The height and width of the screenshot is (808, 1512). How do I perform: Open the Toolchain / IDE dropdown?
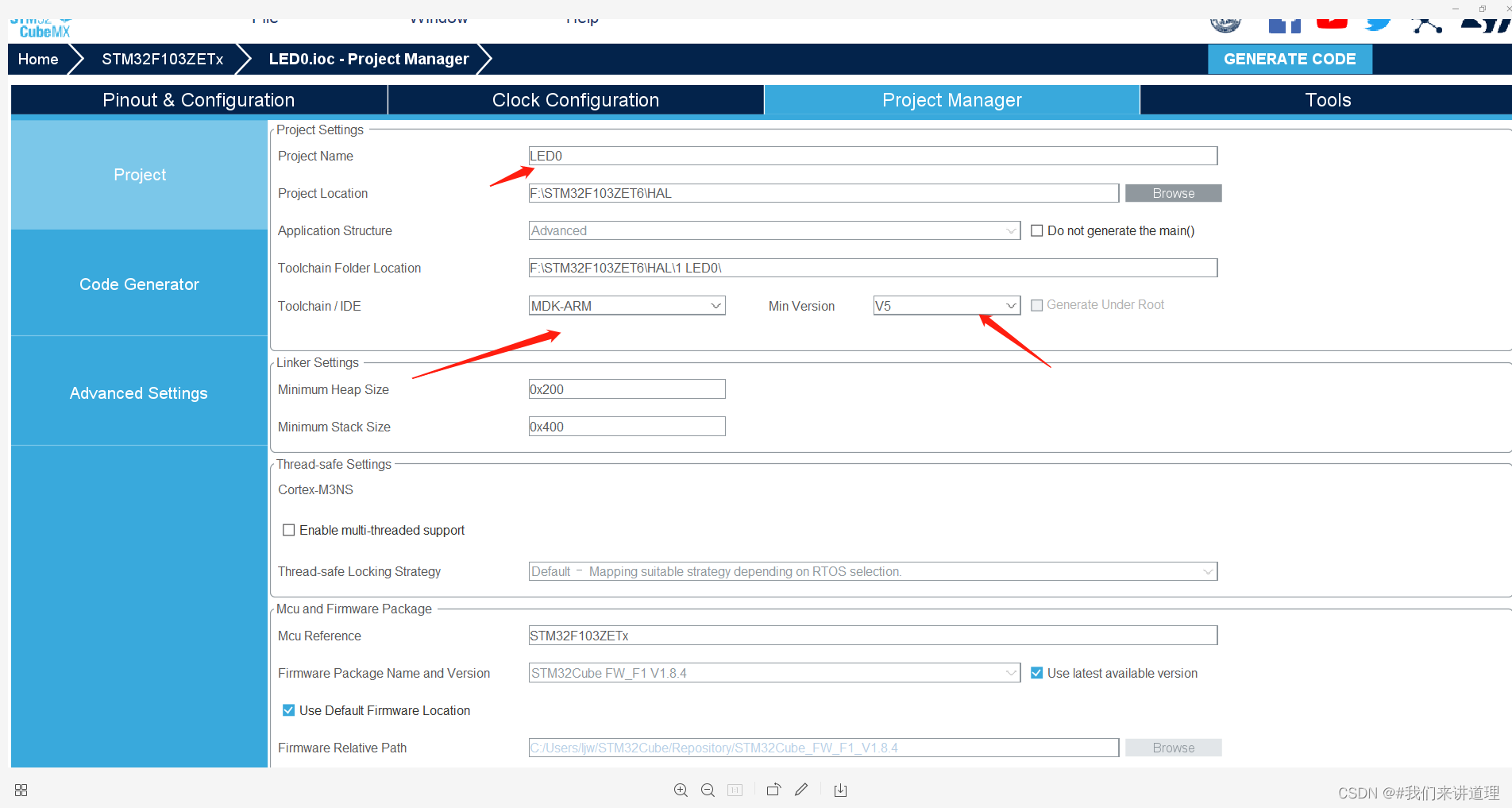627,306
